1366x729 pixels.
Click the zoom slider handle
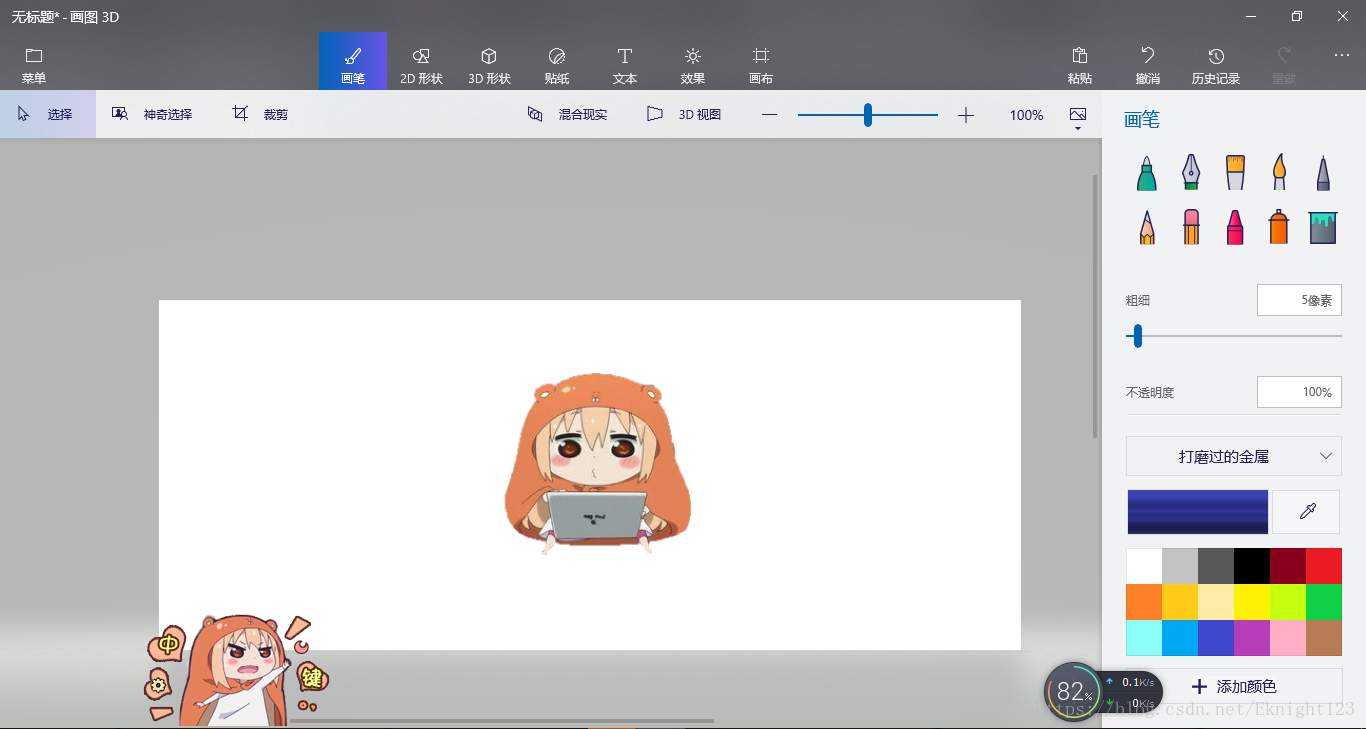pos(868,115)
